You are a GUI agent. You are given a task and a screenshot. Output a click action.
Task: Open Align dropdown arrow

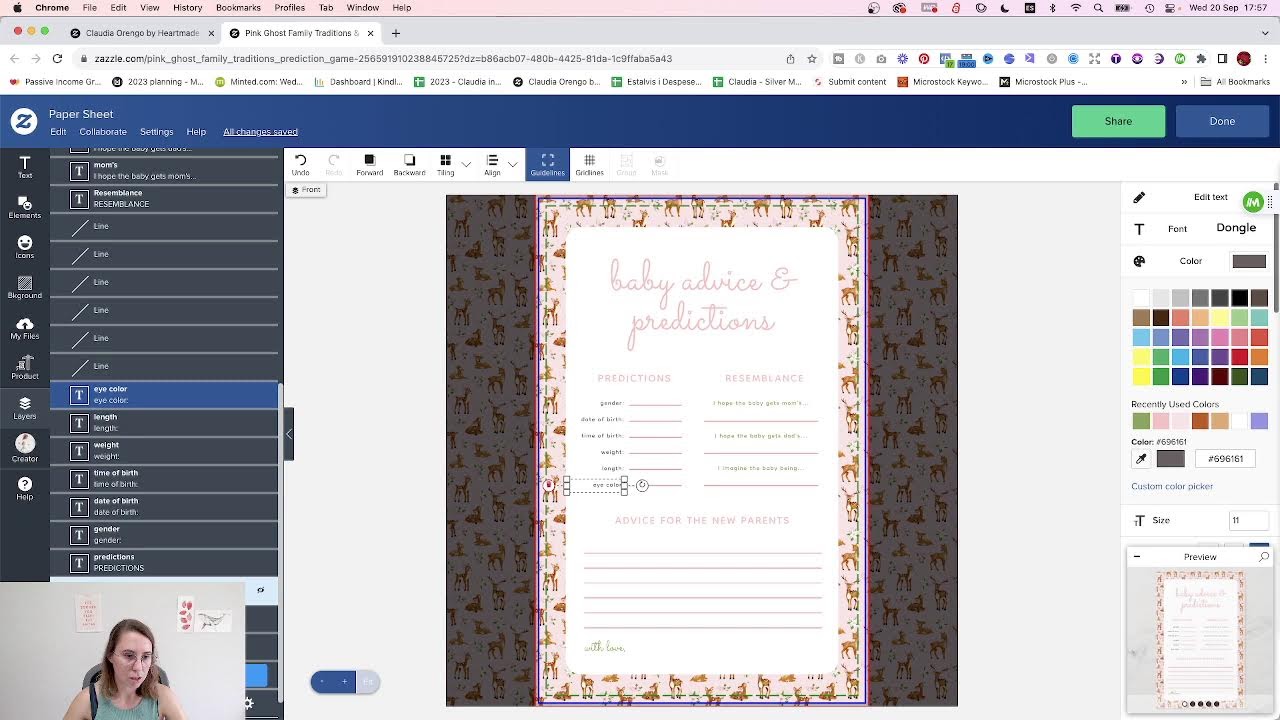(x=513, y=164)
